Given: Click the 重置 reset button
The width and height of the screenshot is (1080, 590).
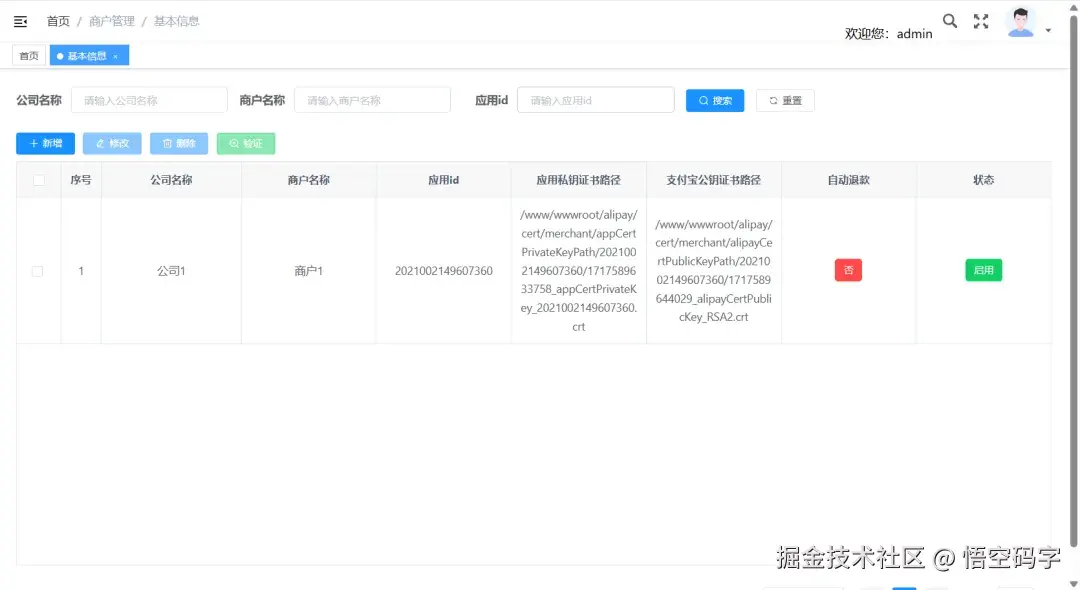Looking at the screenshot, I should point(785,100).
